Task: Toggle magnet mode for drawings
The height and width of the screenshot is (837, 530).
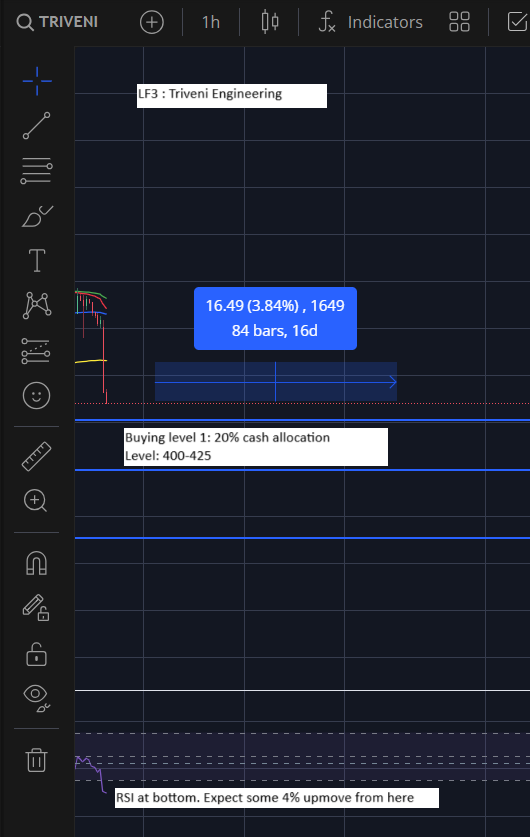Action: pyautogui.click(x=36, y=563)
